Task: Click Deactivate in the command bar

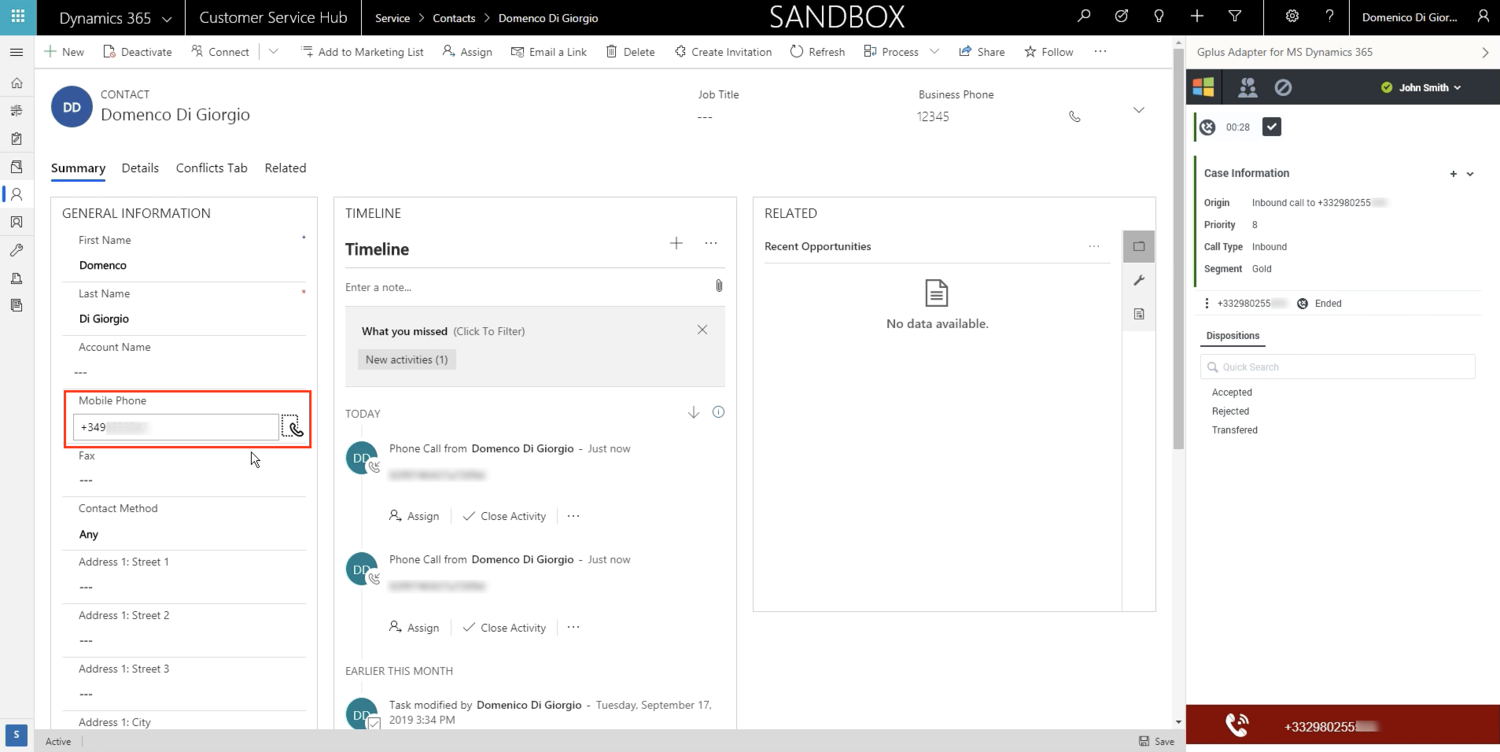Action: (137, 52)
